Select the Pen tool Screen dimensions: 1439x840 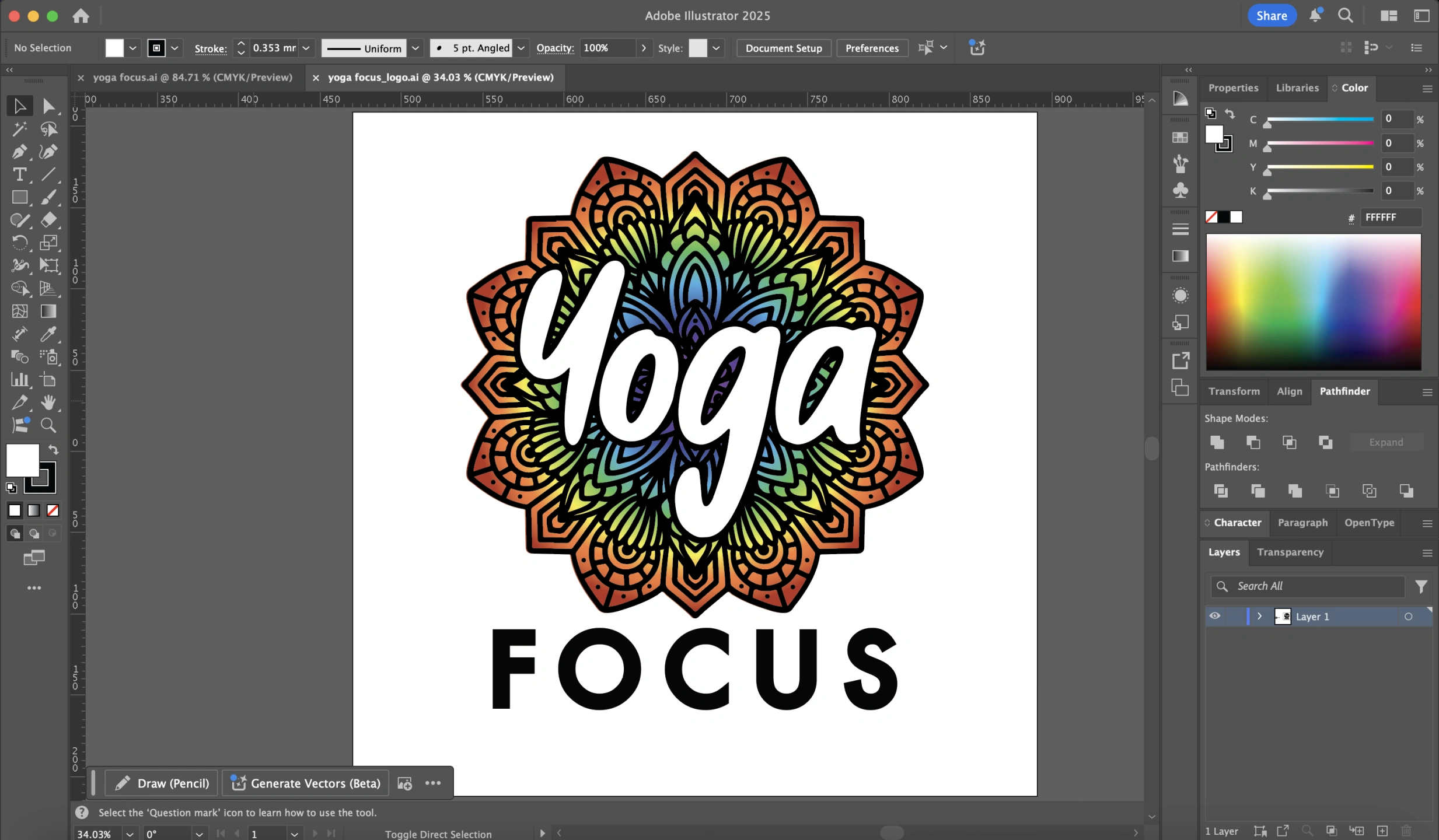point(19,152)
